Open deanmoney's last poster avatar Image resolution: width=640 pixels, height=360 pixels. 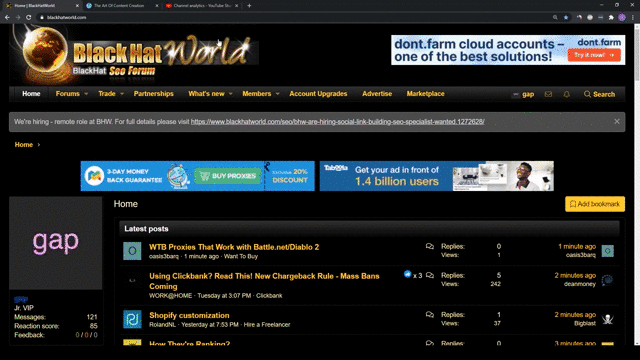click(607, 280)
